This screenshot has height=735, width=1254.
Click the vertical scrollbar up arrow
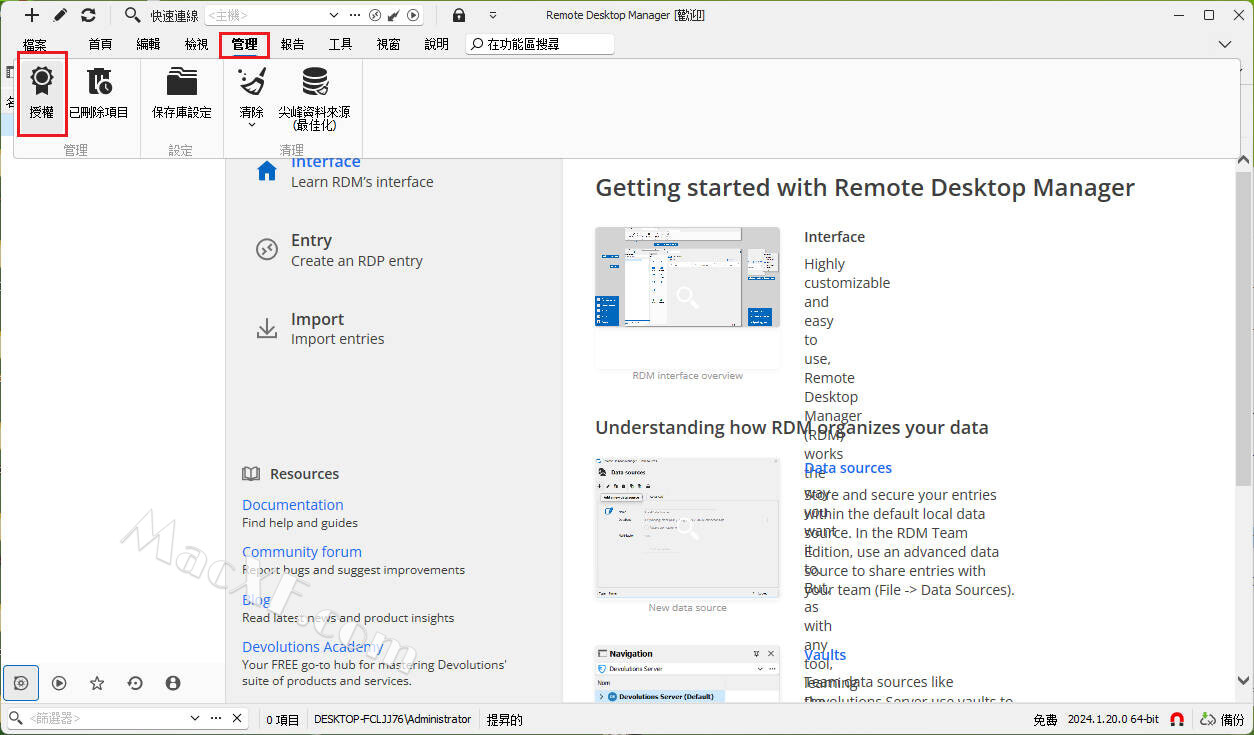pyautogui.click(x=1244, y=160)
